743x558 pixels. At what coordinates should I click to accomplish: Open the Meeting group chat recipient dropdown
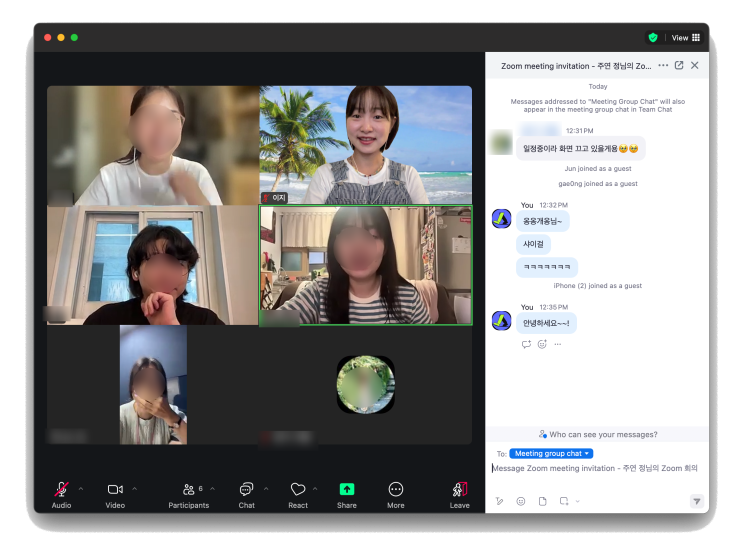pyautogui.click(x=551, y=453)
